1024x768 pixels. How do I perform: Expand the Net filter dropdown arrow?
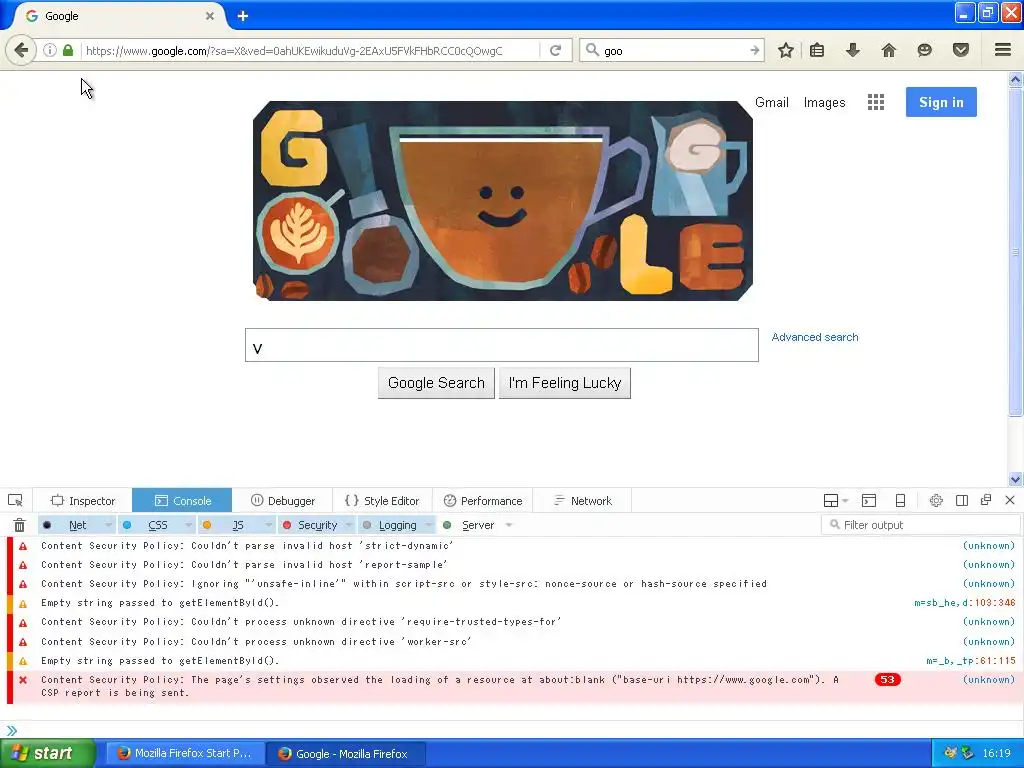[108, 525]
